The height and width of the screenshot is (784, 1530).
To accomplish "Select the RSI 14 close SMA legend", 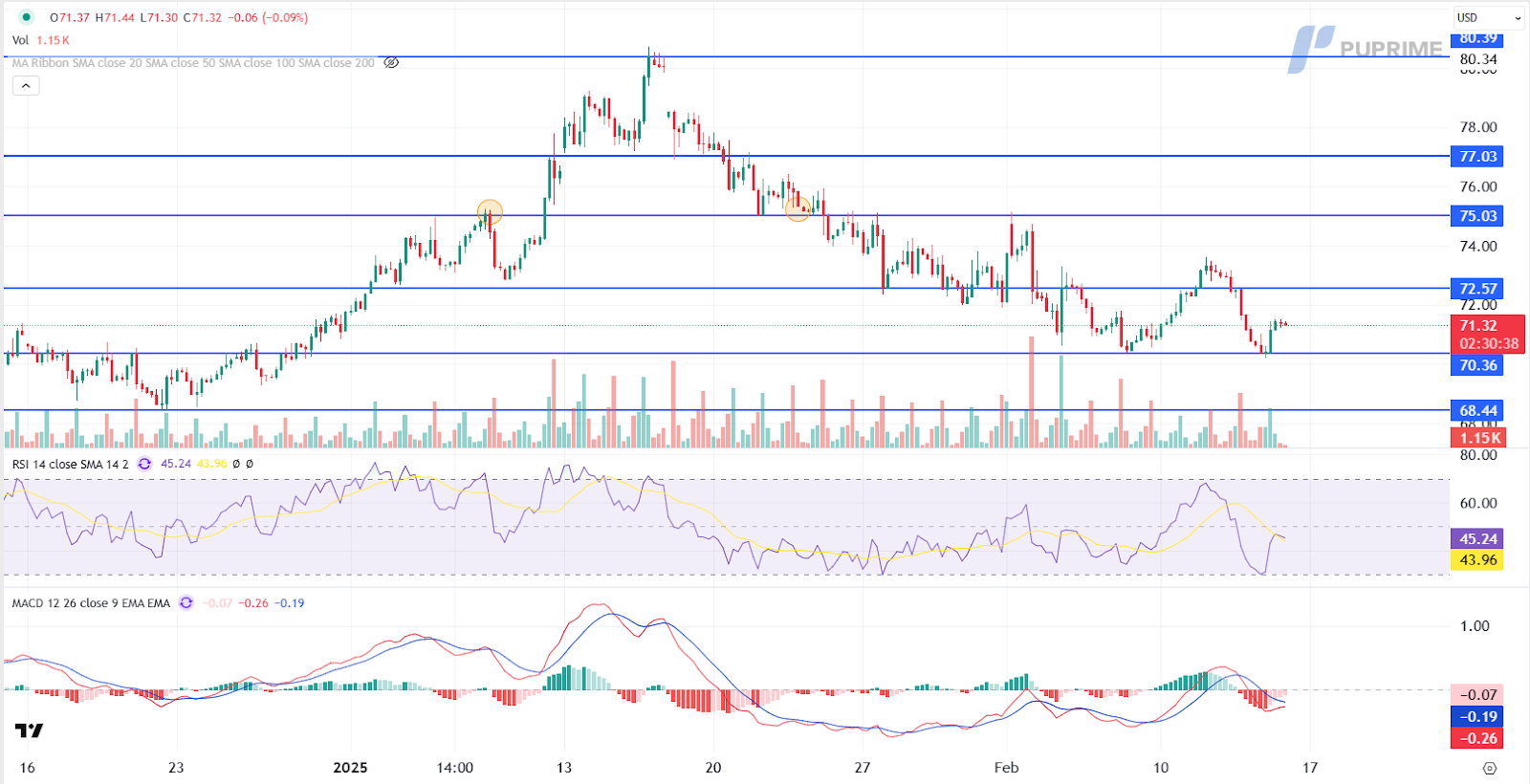I will coord(70,464).
